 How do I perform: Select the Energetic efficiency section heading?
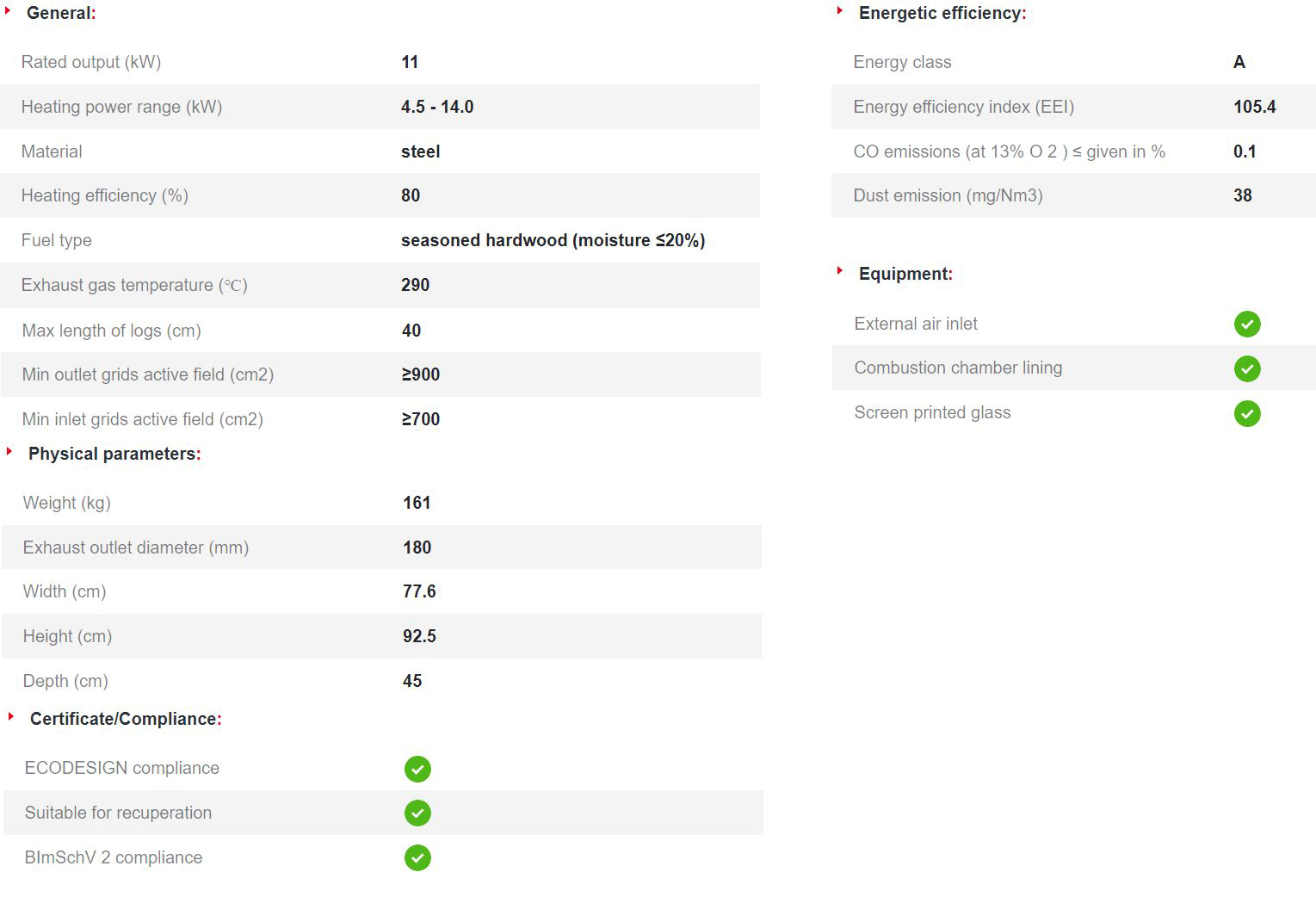pos(942,13)
